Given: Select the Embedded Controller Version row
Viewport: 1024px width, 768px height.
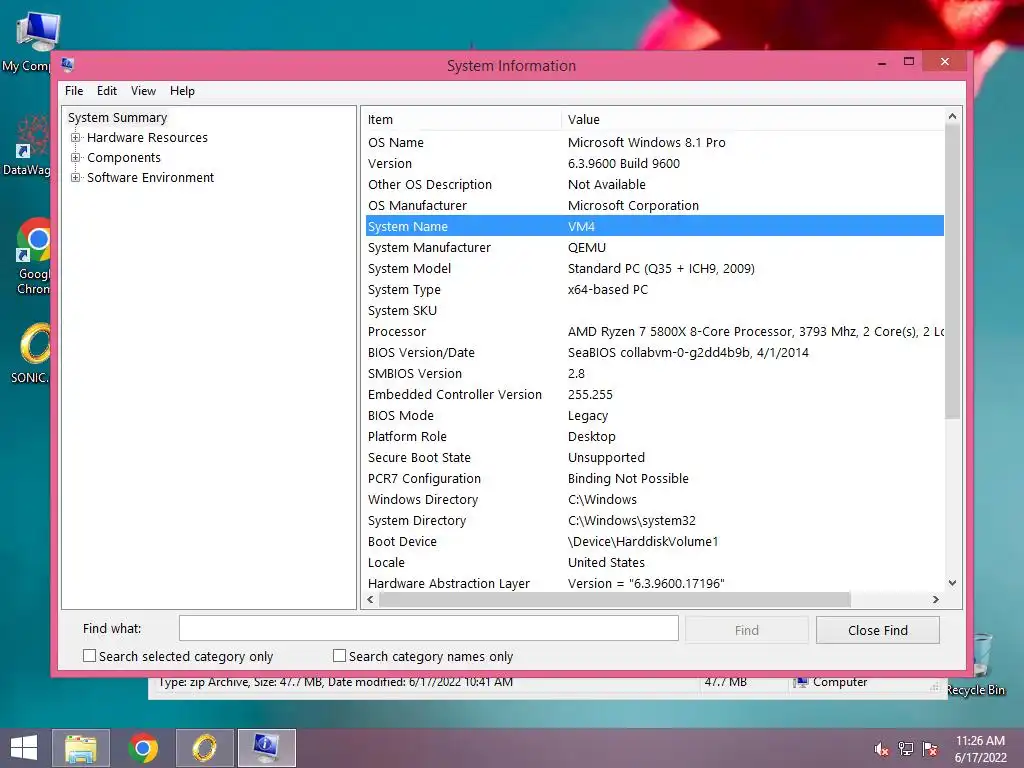Looking at the screenshot, I should click(x=654, y=394).
